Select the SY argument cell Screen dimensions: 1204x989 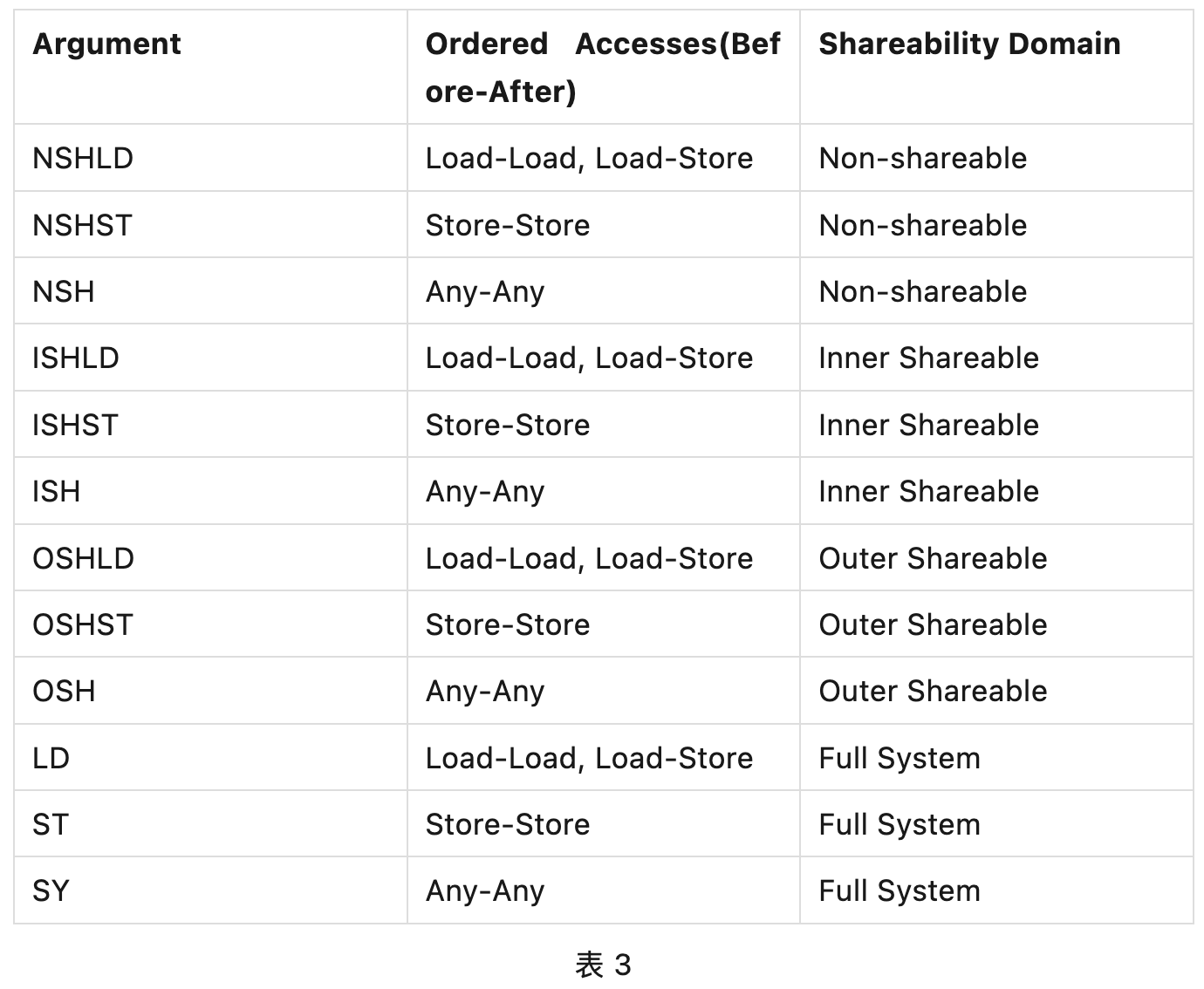tap(51, 890)
